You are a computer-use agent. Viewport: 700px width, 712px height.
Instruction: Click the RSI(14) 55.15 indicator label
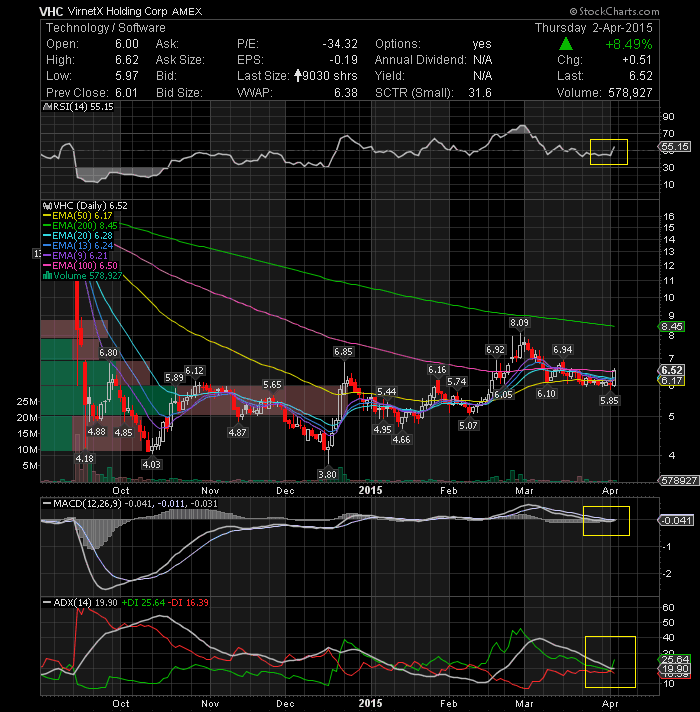coord(78,107)
